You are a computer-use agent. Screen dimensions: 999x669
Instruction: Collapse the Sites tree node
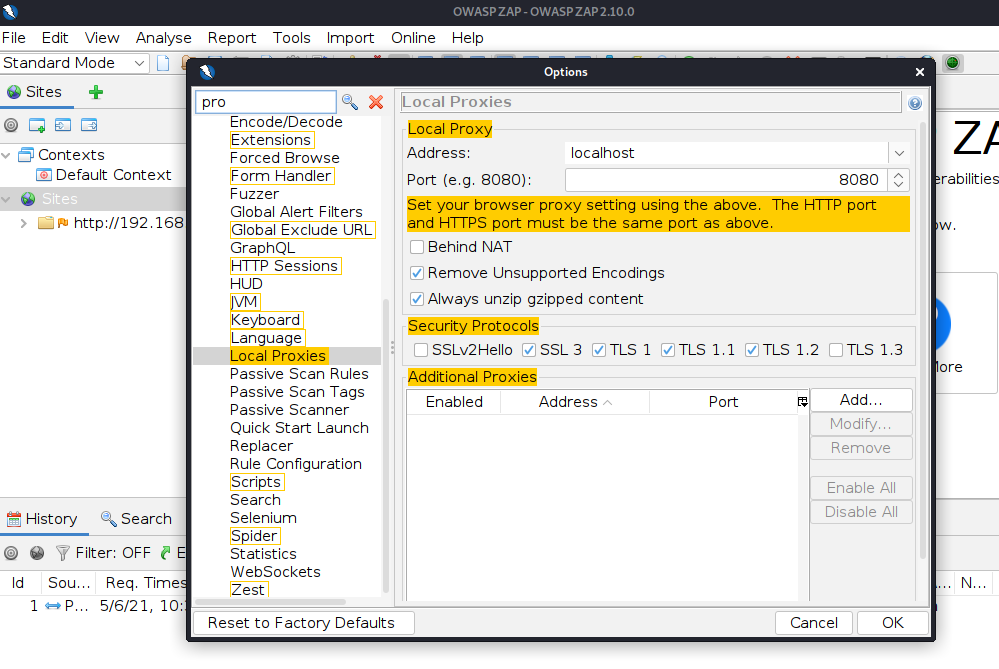point(6,199)
